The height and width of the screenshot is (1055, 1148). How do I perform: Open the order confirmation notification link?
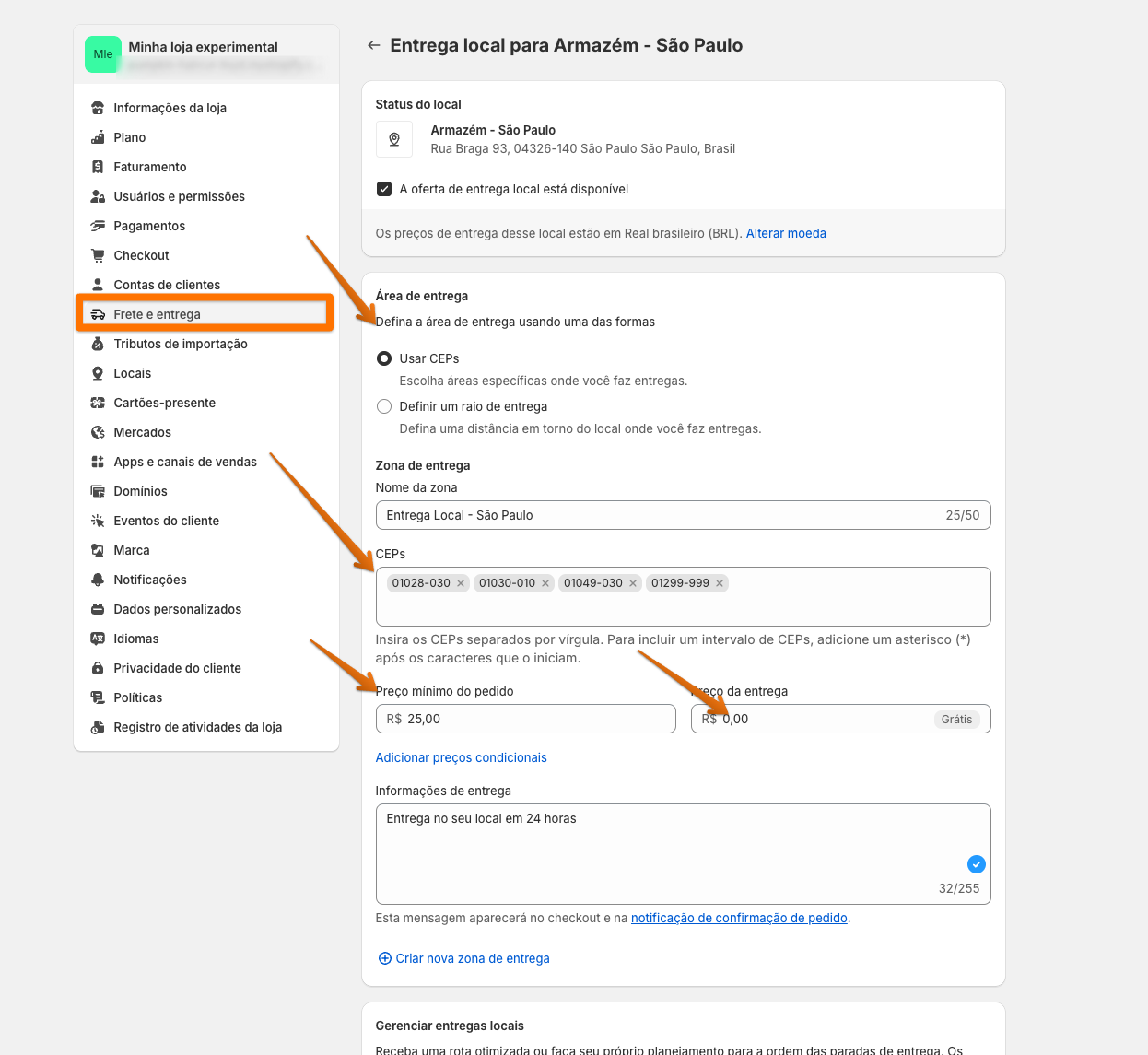(x=739, y=918)
